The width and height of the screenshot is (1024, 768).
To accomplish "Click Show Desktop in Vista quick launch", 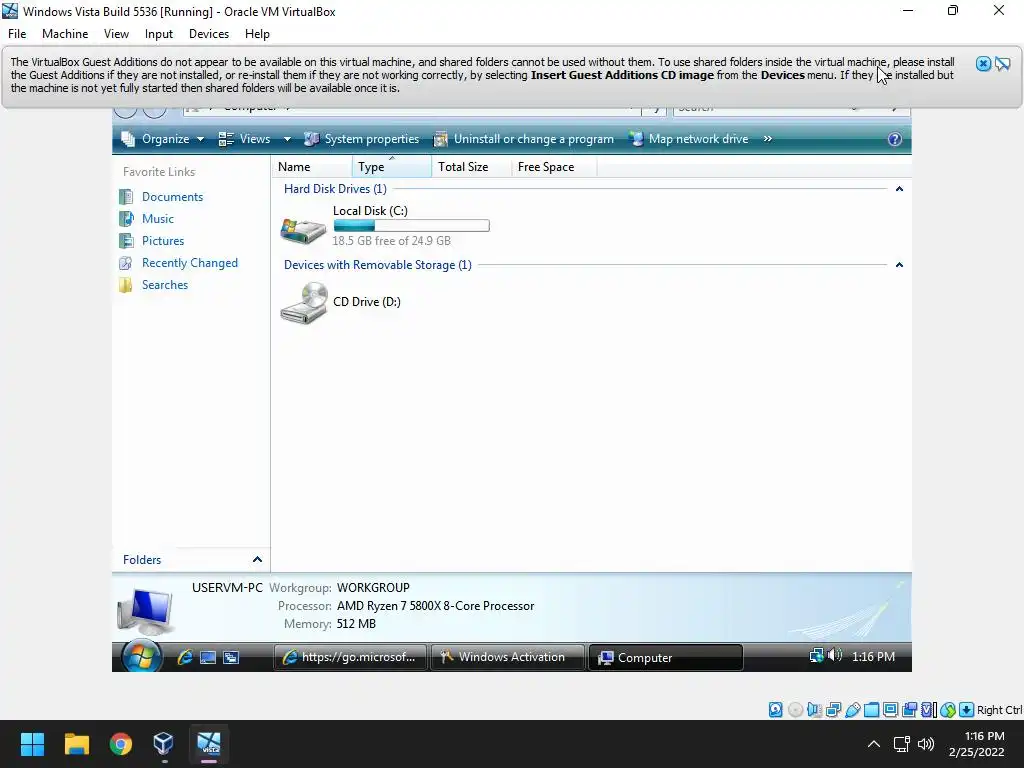I will point(208,657).
